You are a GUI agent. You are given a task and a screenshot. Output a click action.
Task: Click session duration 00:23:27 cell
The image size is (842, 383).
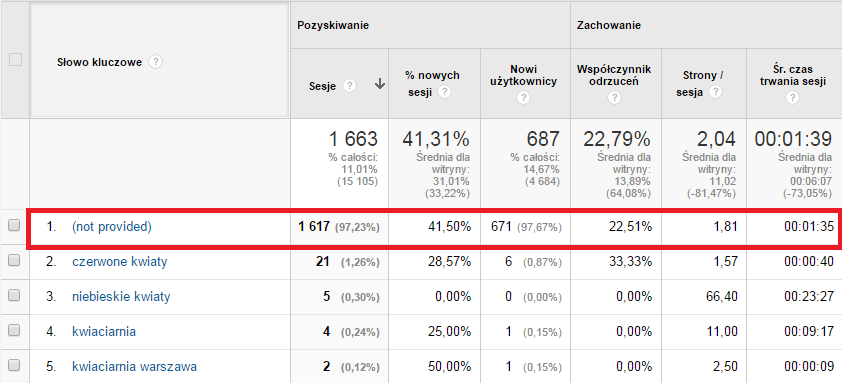pos(809,297)
